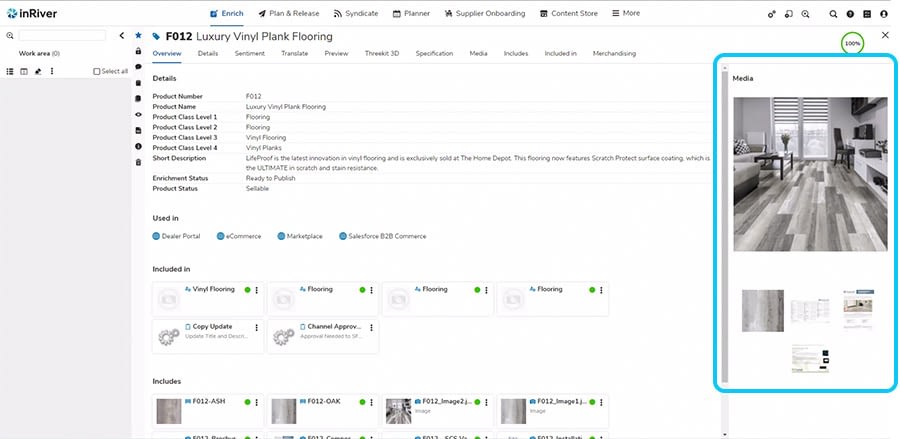The height and width of the screenshot is (439, 900).
Task: Open the Specification tab
Action: [x=435, y=53]
